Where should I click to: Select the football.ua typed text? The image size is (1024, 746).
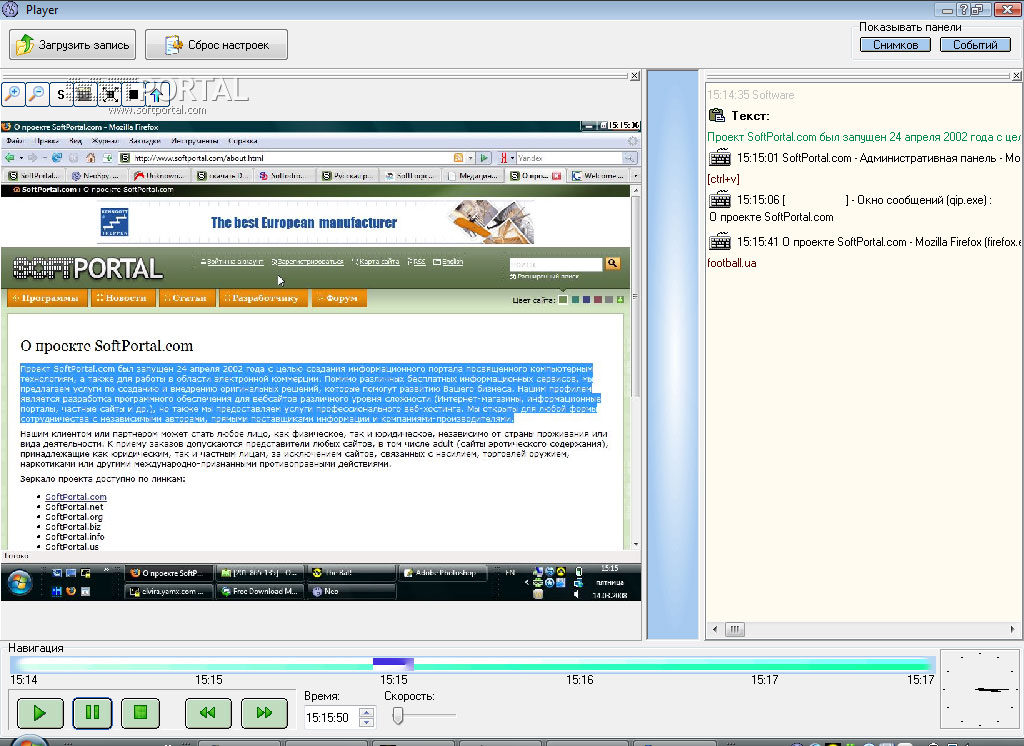[x=731, y=263]
